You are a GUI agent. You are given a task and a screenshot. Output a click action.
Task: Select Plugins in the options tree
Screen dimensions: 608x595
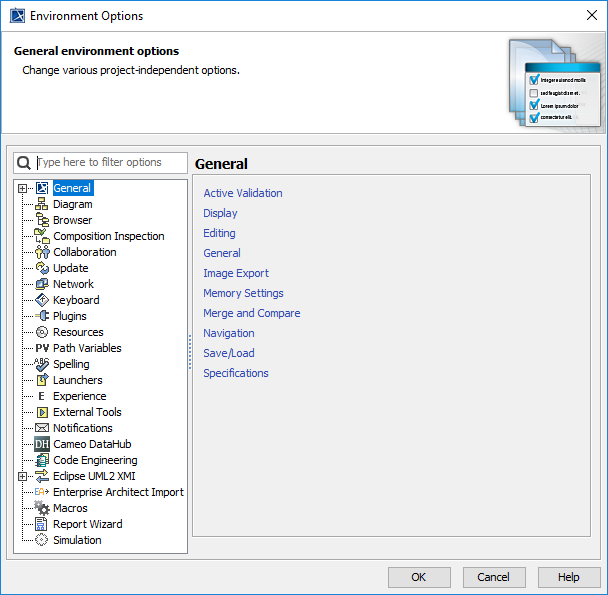(x=69, y=316)
